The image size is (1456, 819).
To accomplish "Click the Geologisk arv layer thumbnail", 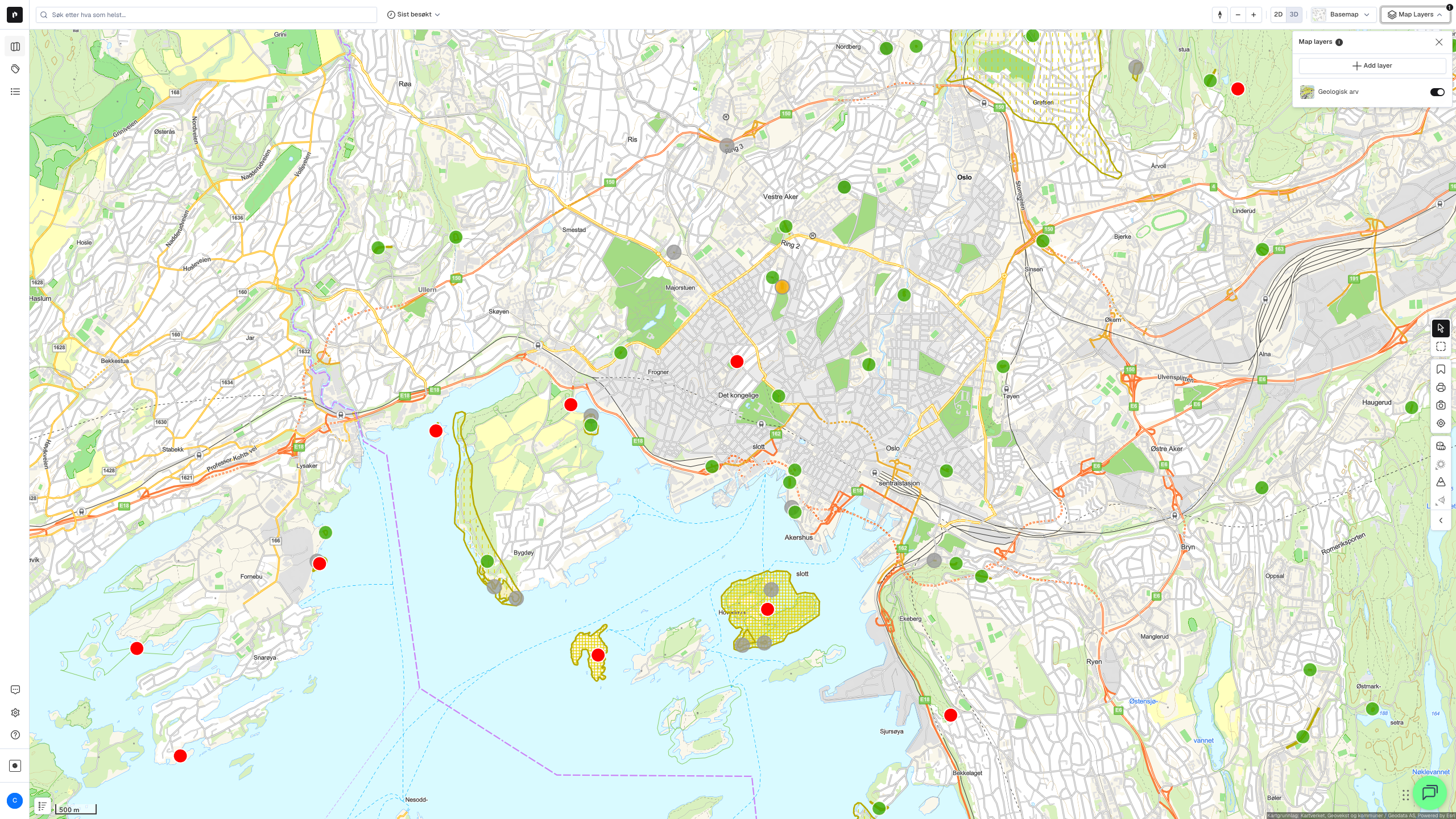I will 1307,92.
